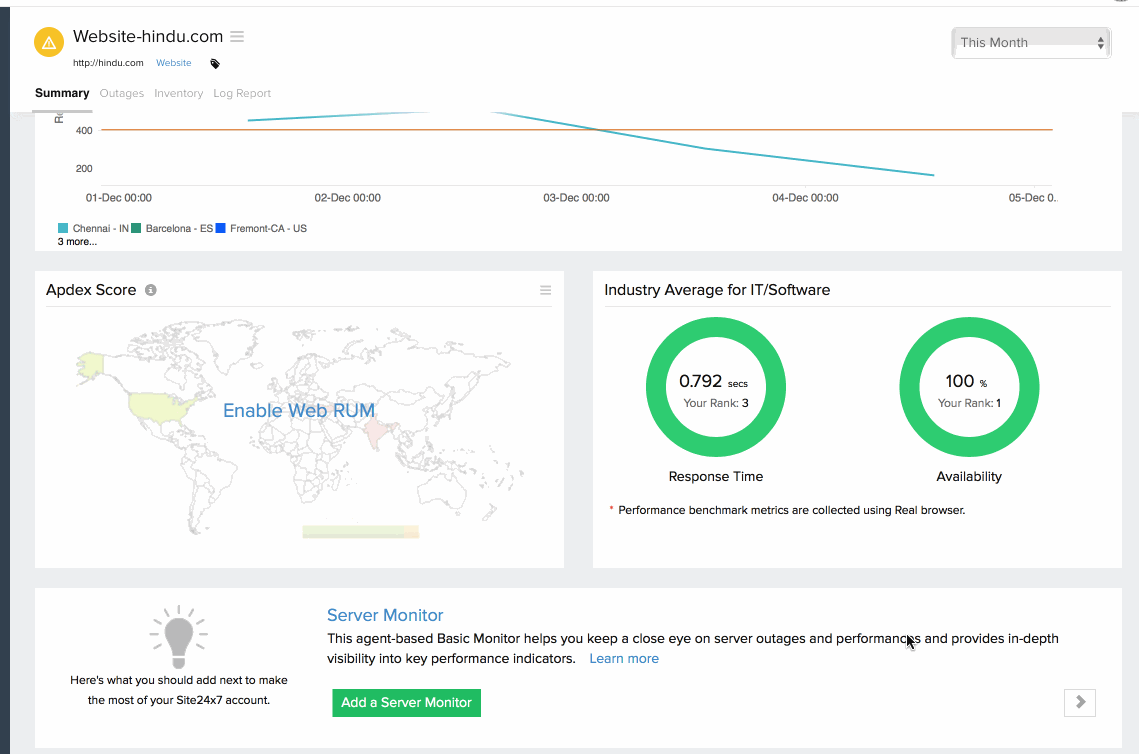Click the tag icon under the title
The height and width of the screenshot is (754, 1139).
pos(215,64)
